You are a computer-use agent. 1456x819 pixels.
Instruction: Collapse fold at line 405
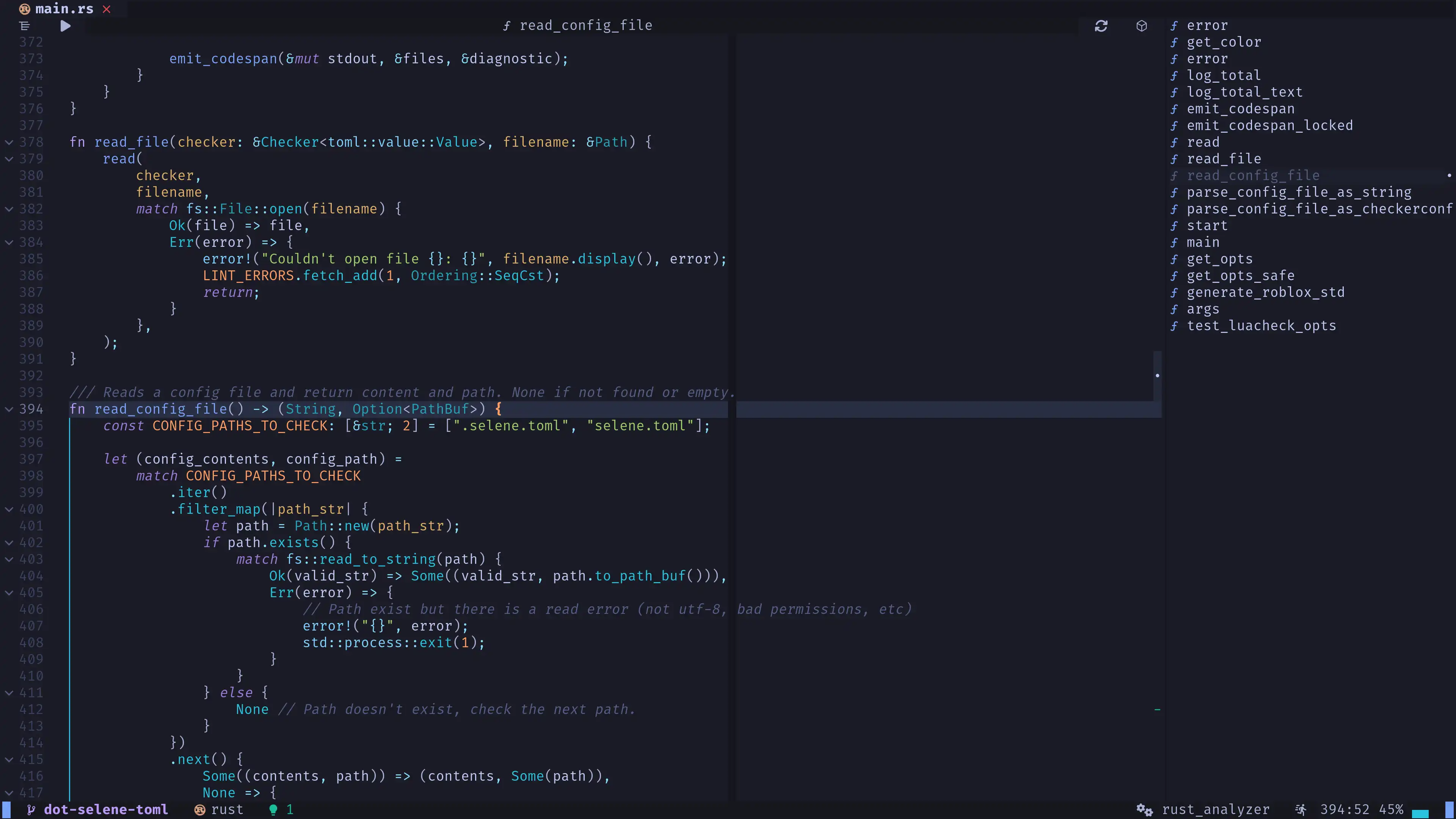(9, 592)
